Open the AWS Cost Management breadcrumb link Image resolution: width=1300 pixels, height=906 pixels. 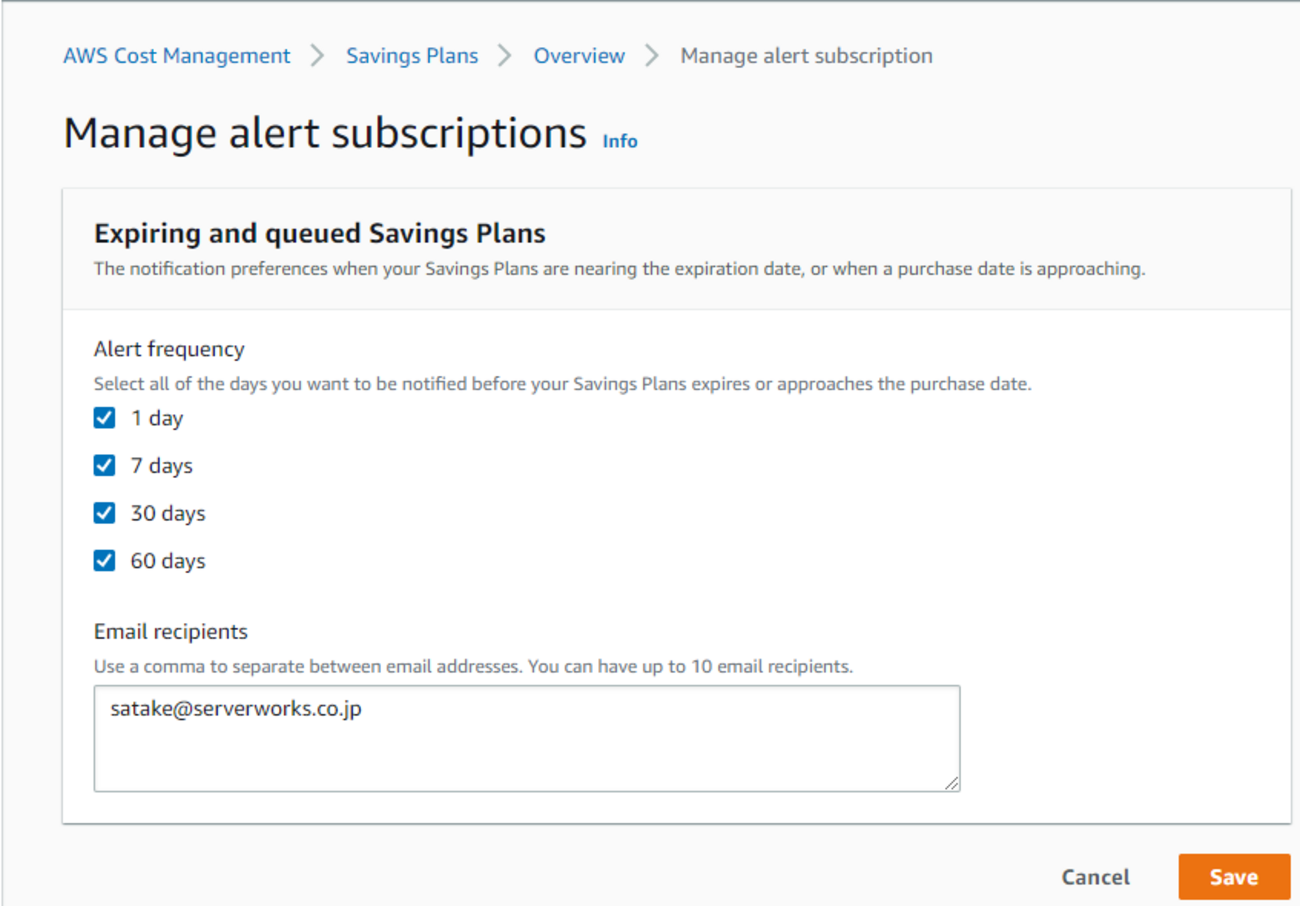pos(177,56)
